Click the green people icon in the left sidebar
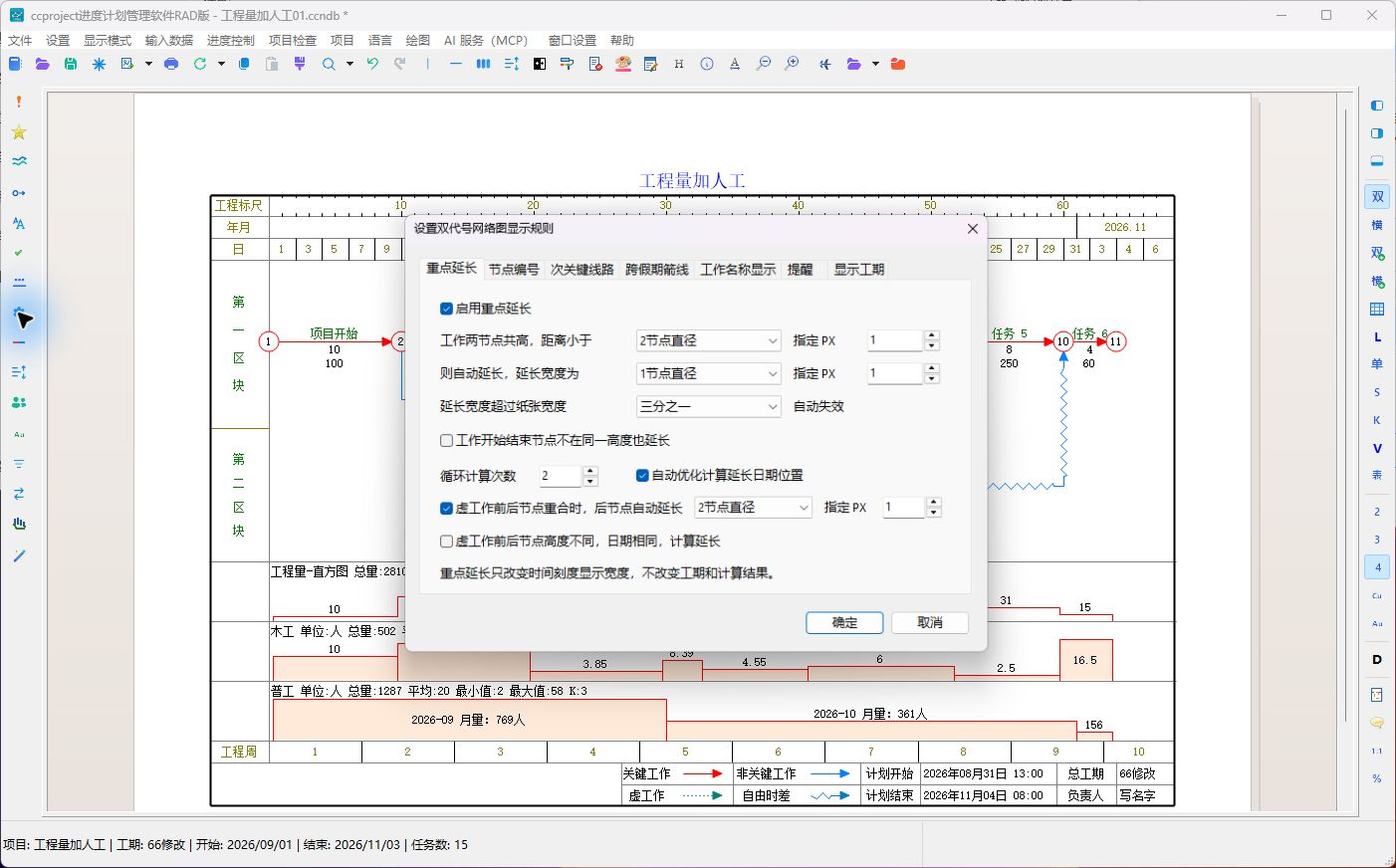 [19, 402]
